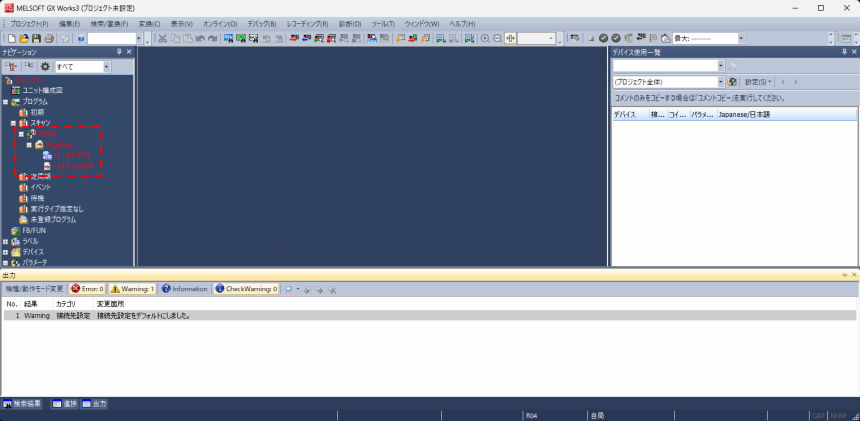Screen dimensions: 860x421
Task: Select the ユニット構成図 tree item
Action: coord(42,90)
